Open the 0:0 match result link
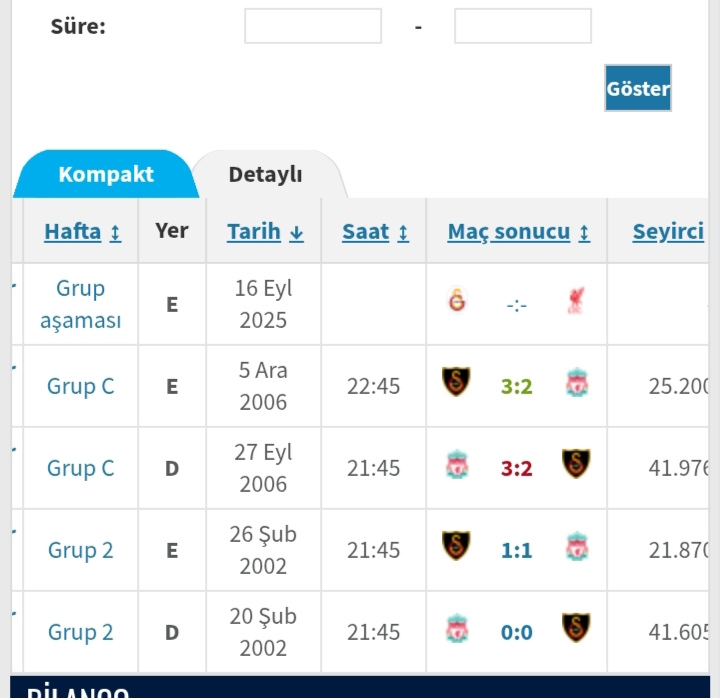 coord(517,633)
